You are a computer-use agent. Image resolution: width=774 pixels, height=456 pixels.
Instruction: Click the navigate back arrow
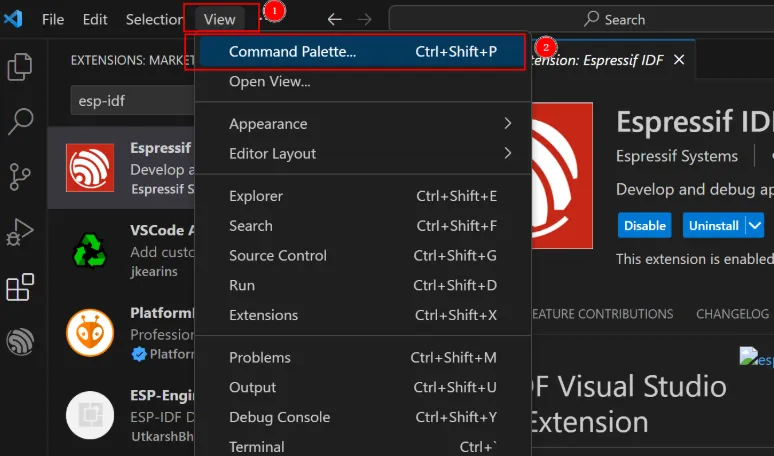(334, 19)
